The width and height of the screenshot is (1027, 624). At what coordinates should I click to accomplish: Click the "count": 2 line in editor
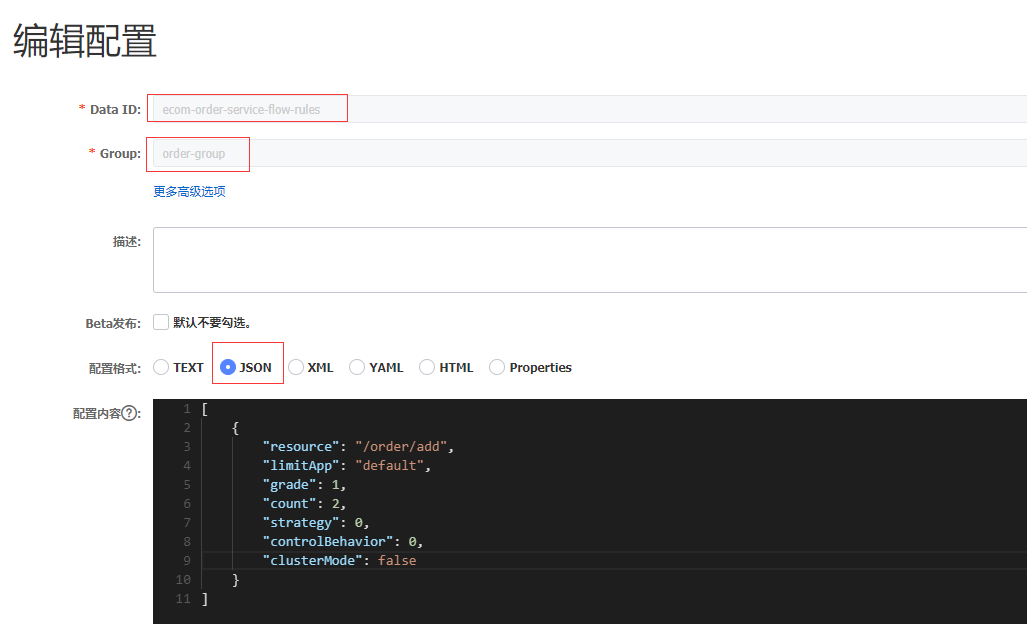coord(304,503)
